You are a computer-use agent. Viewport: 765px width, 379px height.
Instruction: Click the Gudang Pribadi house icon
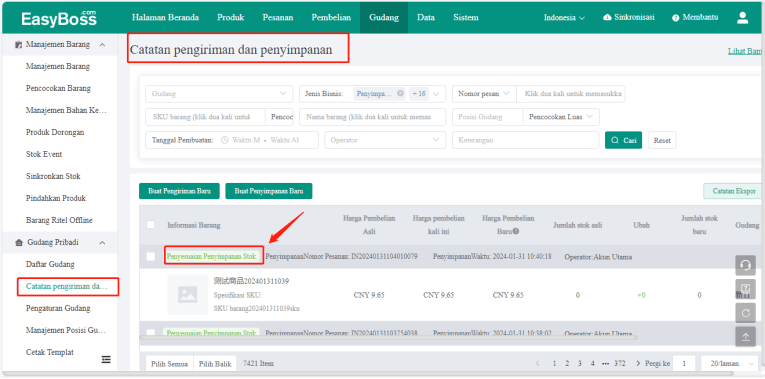point(19,242)
